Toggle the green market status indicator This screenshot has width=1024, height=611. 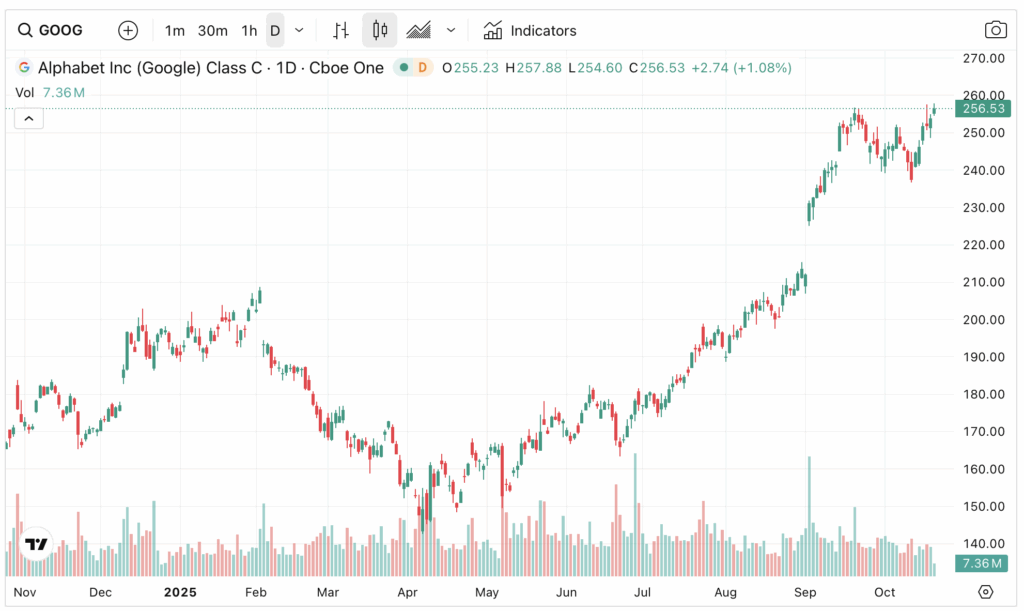pyautogui.click(x=404, y=68)
